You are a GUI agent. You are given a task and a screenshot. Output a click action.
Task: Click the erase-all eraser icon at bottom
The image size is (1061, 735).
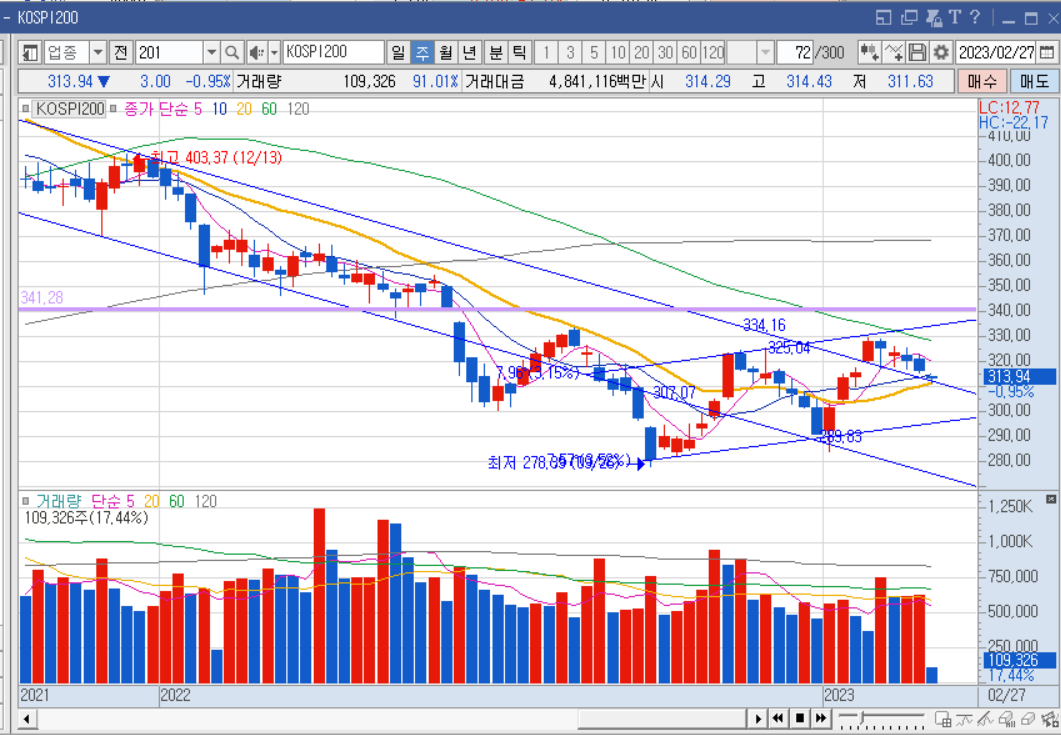(1007, 718)
